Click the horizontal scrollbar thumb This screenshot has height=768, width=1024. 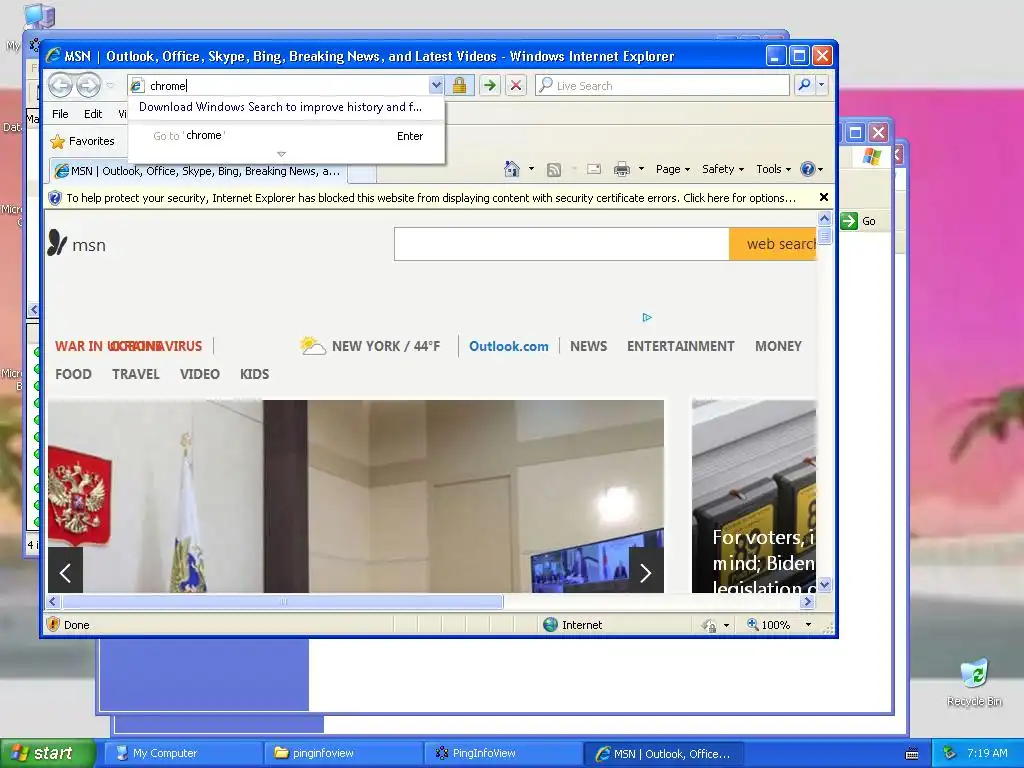pyautogui.click(x=282, y=601)
